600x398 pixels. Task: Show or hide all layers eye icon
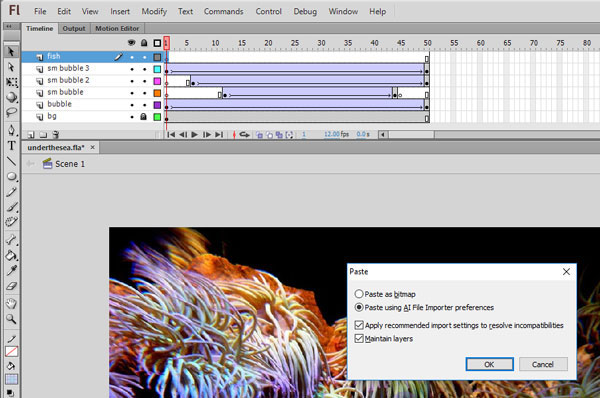[x=132, y=43]
